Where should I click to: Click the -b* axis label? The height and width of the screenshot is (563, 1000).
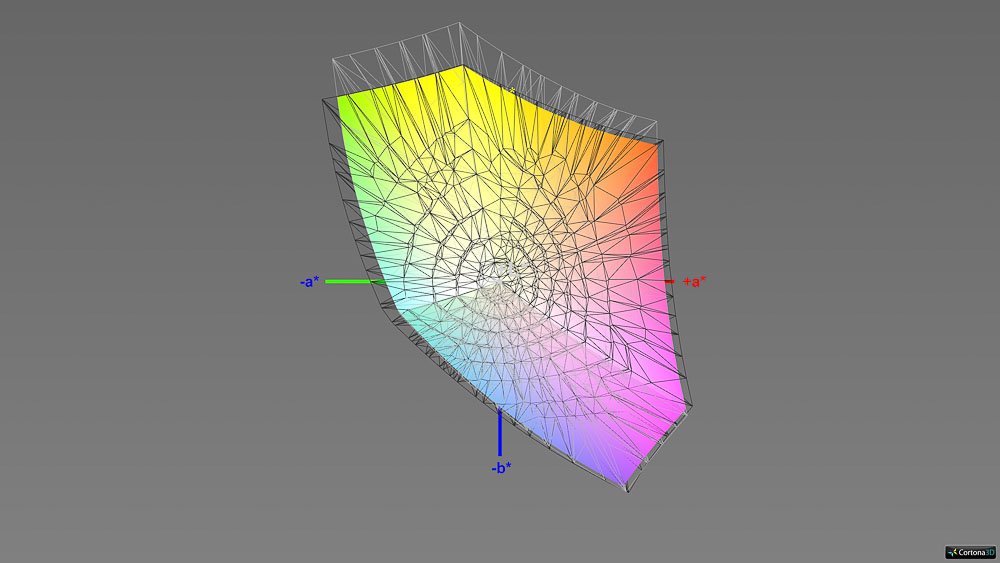click(x=501, y=468)
